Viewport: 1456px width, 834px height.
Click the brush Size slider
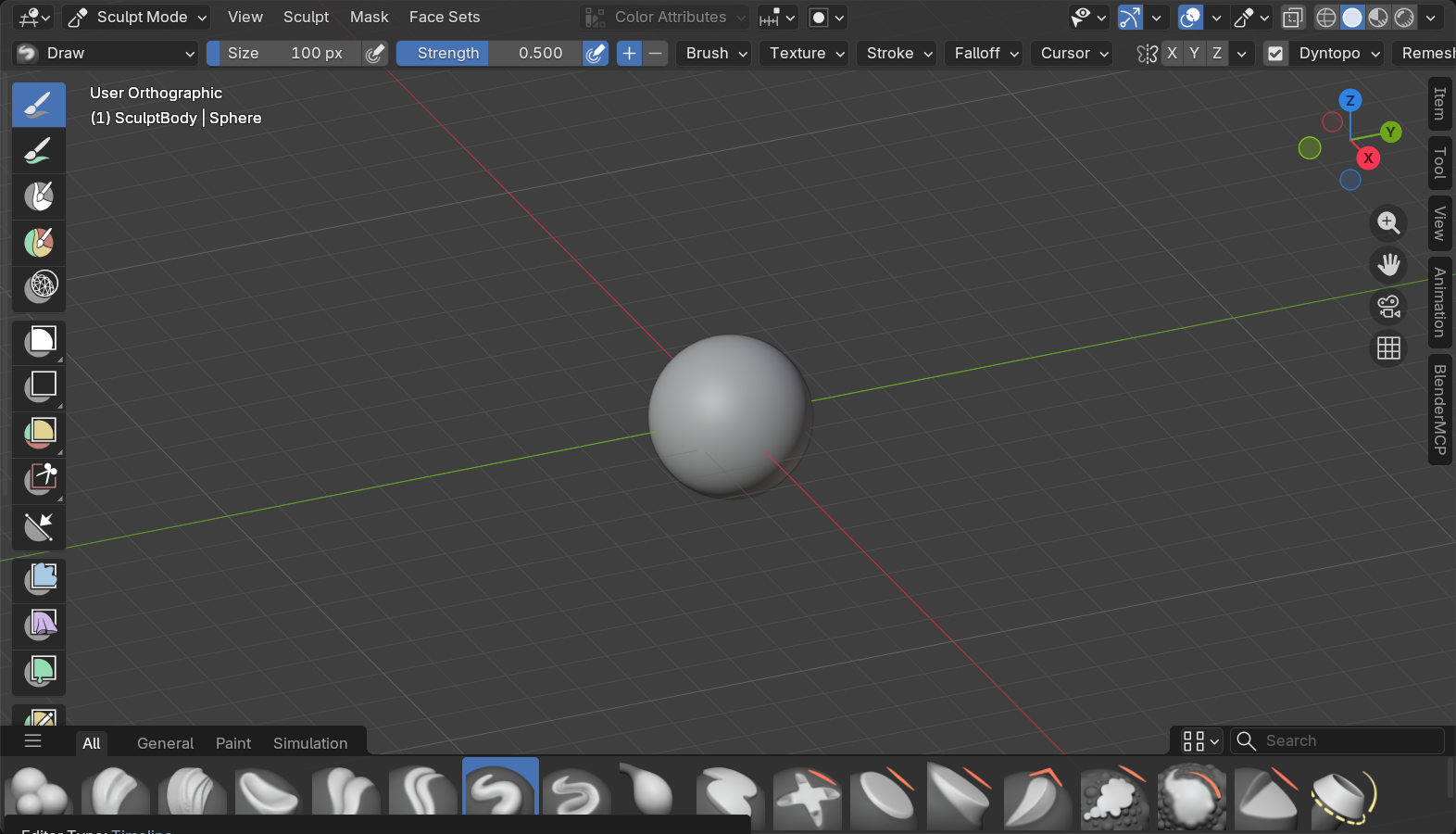284,54
